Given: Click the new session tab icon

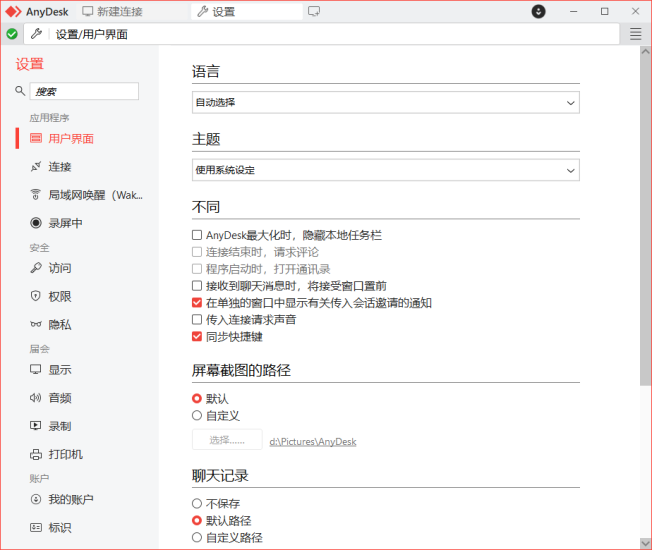Looking at the screenshot, I should 314,12.
